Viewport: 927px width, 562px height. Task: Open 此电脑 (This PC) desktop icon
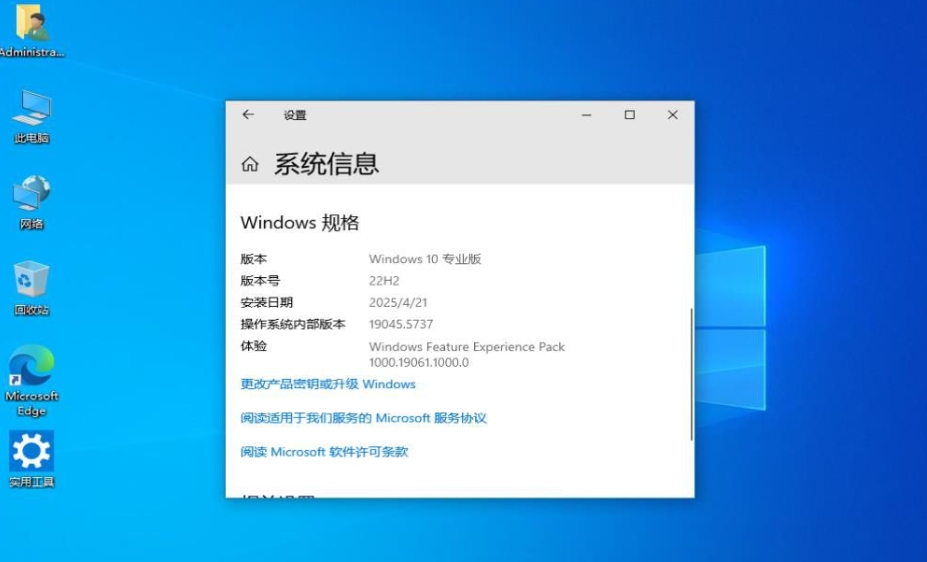31,110
